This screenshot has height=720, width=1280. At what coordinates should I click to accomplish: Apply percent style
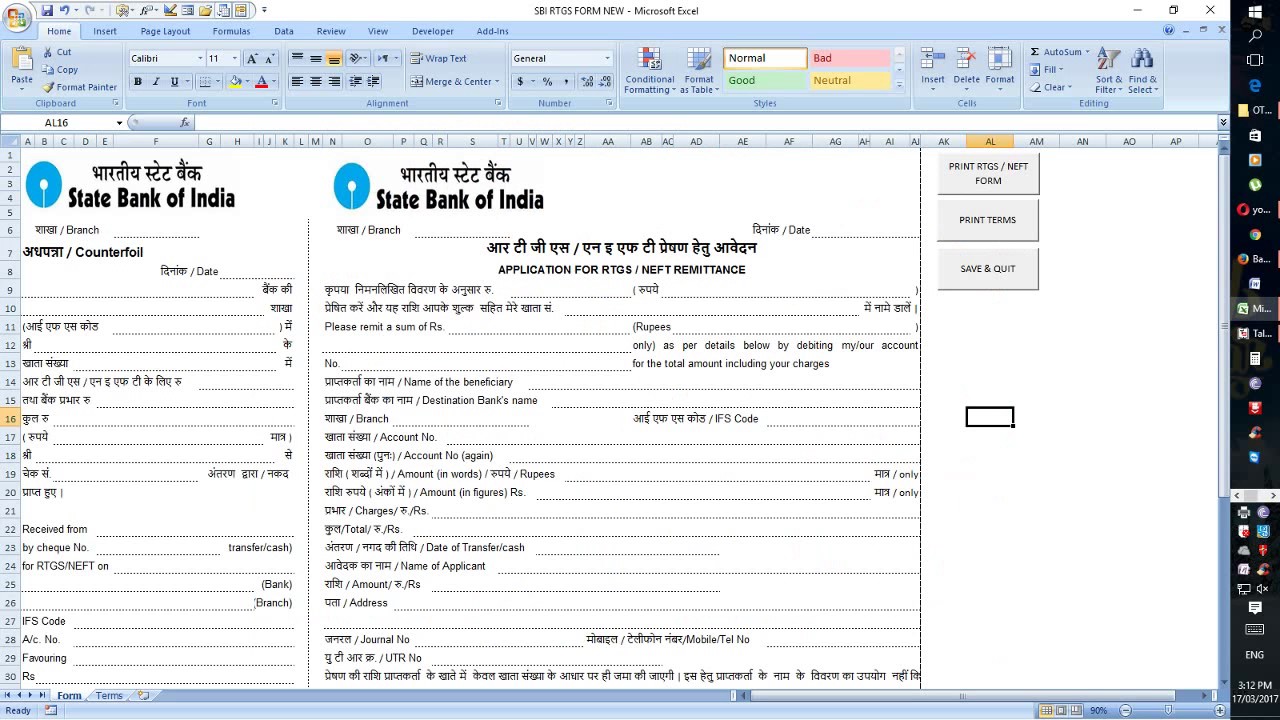pos(547,82)
